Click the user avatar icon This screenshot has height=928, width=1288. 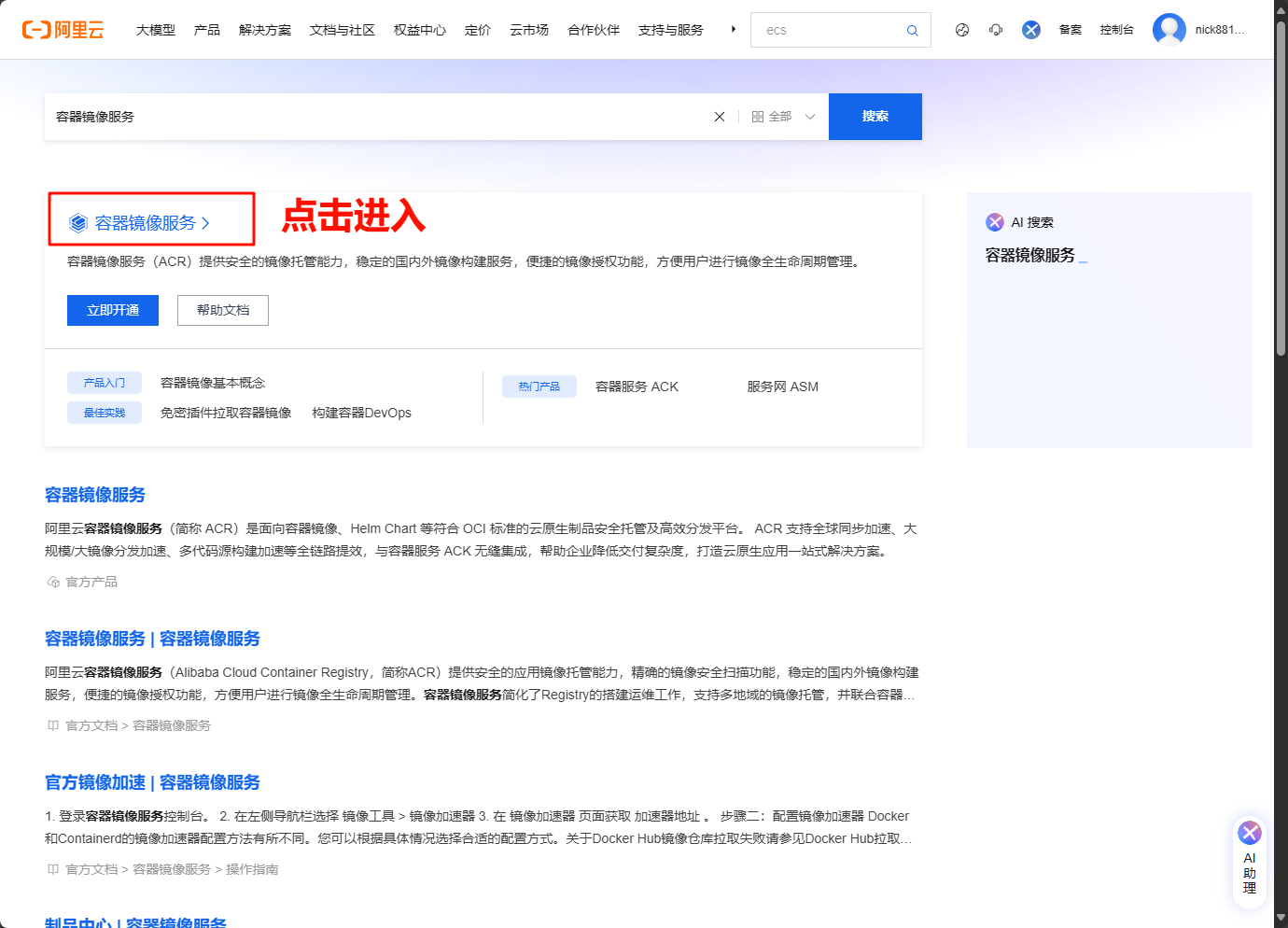coord(1169,30)
